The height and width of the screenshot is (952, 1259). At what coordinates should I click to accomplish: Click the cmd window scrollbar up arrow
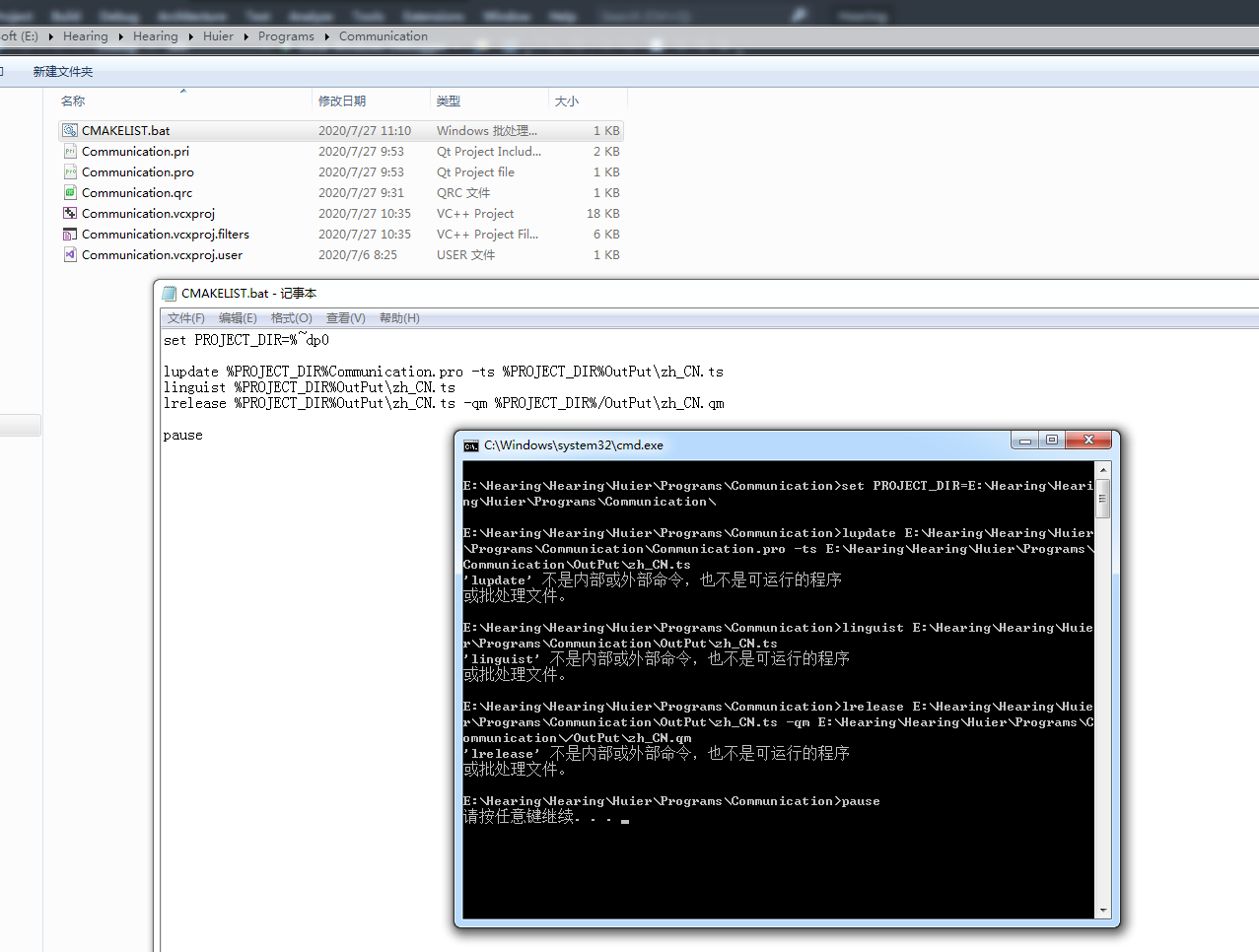pyautogui.click(x=1103, y=470)
